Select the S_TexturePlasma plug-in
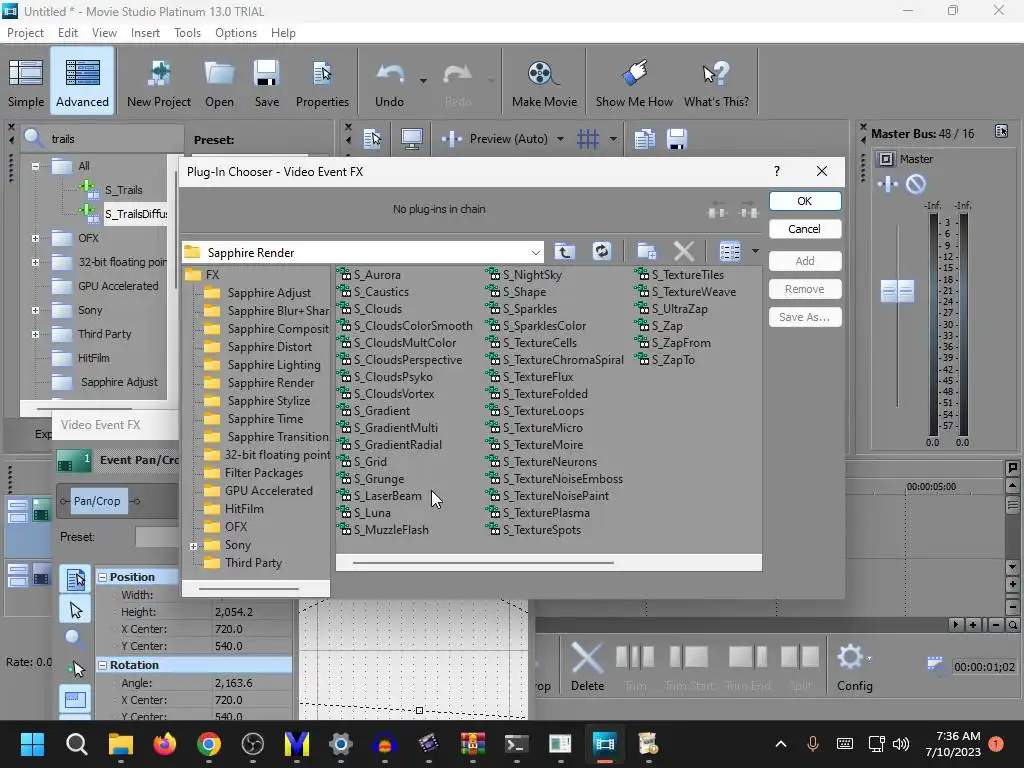This screenshot has width=1024, height=768. tap(538, 513)
